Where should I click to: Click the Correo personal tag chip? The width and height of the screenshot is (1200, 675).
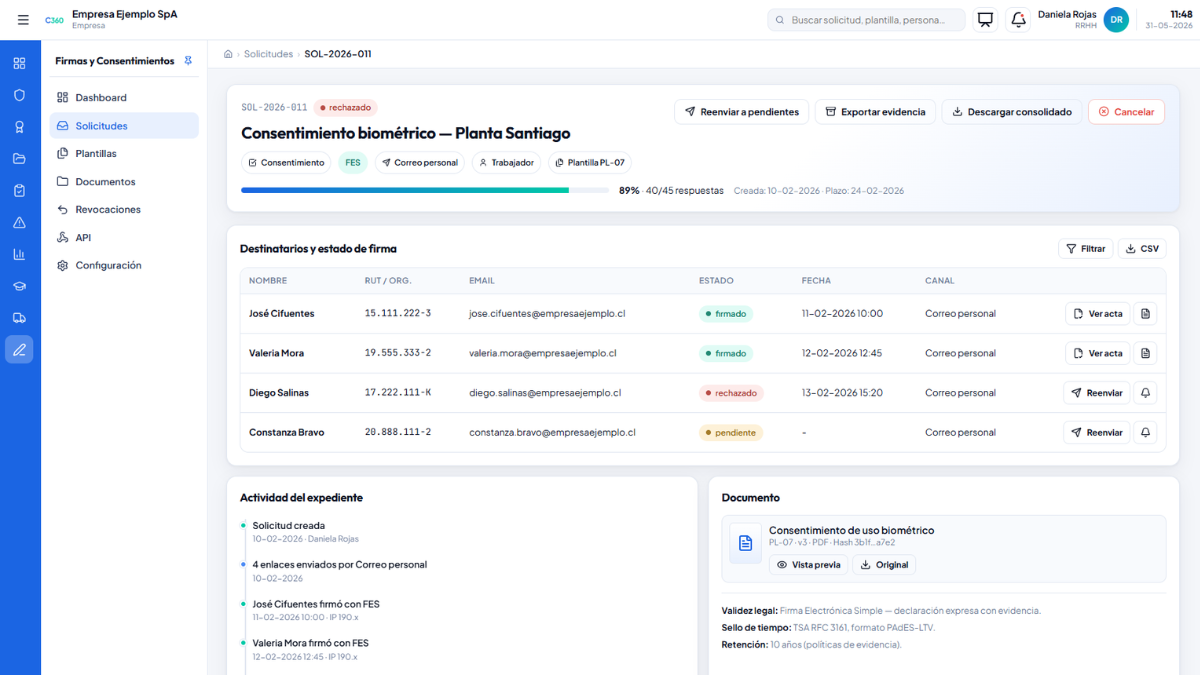click(x=420, y=162)
